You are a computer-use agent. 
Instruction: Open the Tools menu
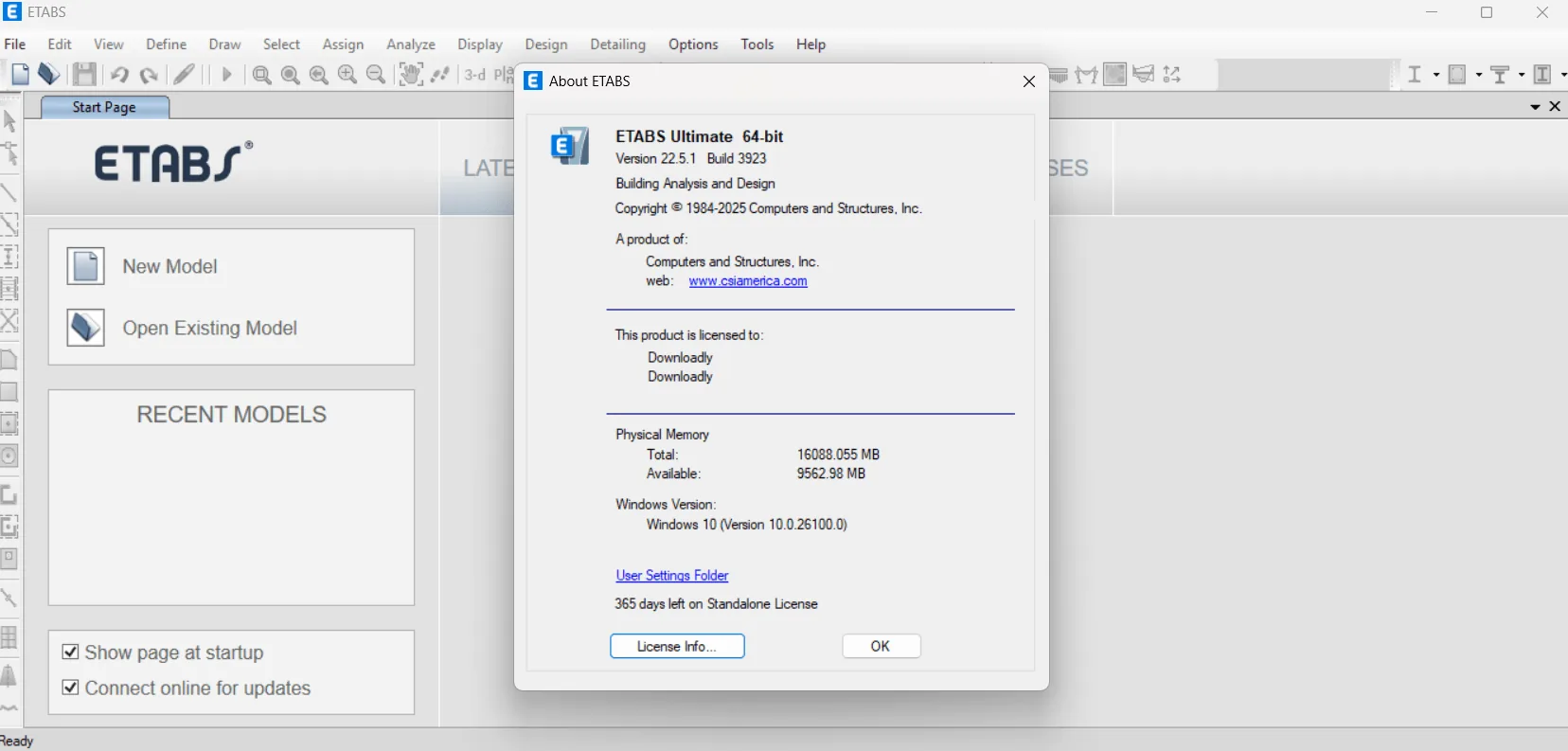(757, 45)
